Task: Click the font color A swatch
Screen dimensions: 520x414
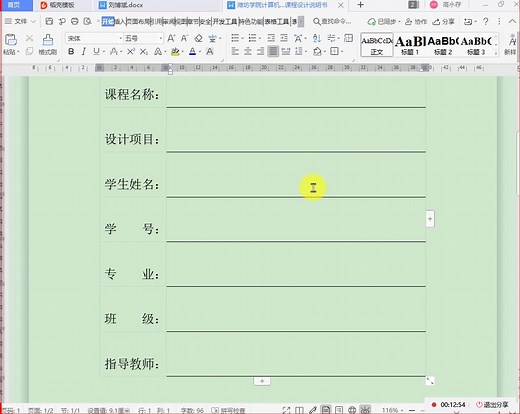Action: (192, 51)
